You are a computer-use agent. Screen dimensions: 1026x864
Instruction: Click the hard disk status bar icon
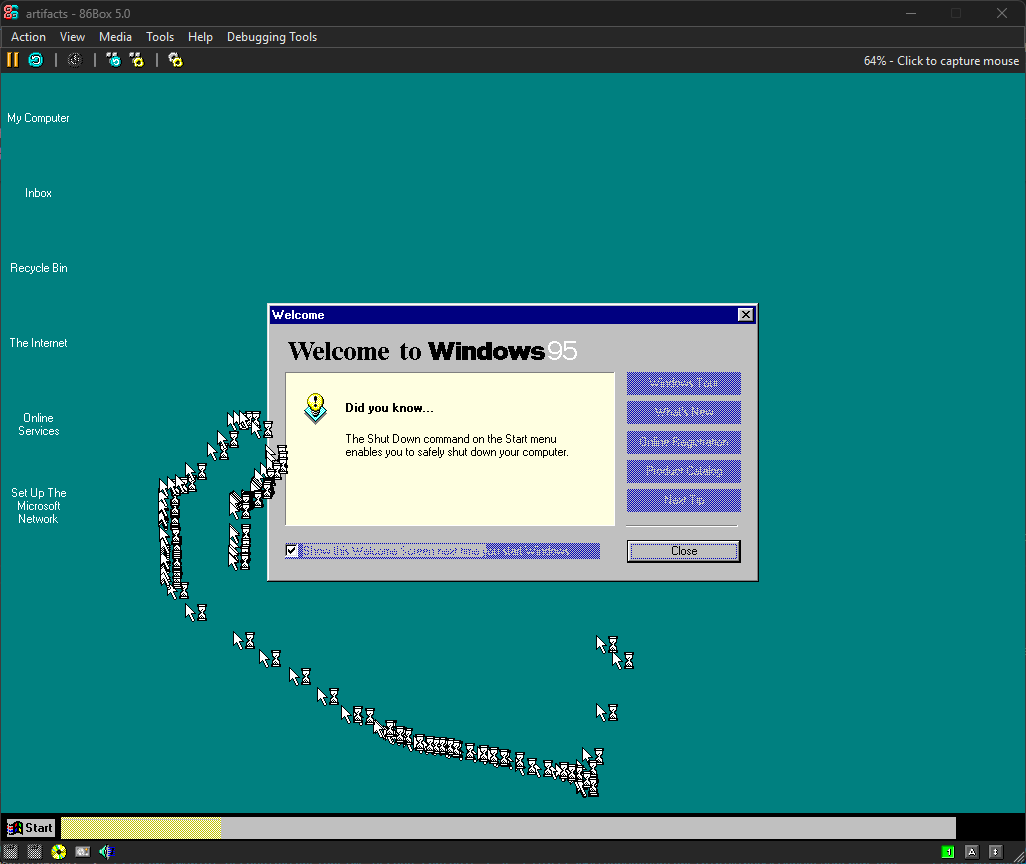82,852
